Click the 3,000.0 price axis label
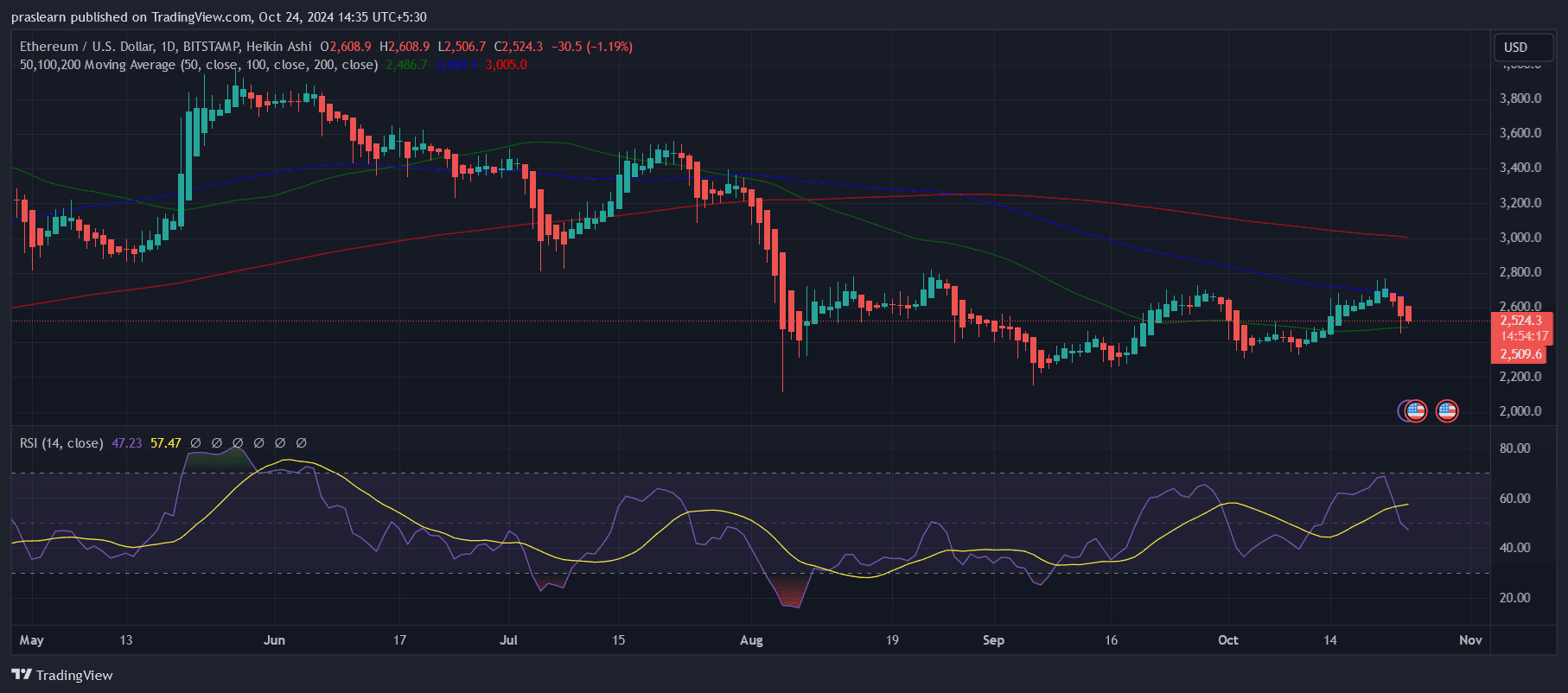 1520,238
